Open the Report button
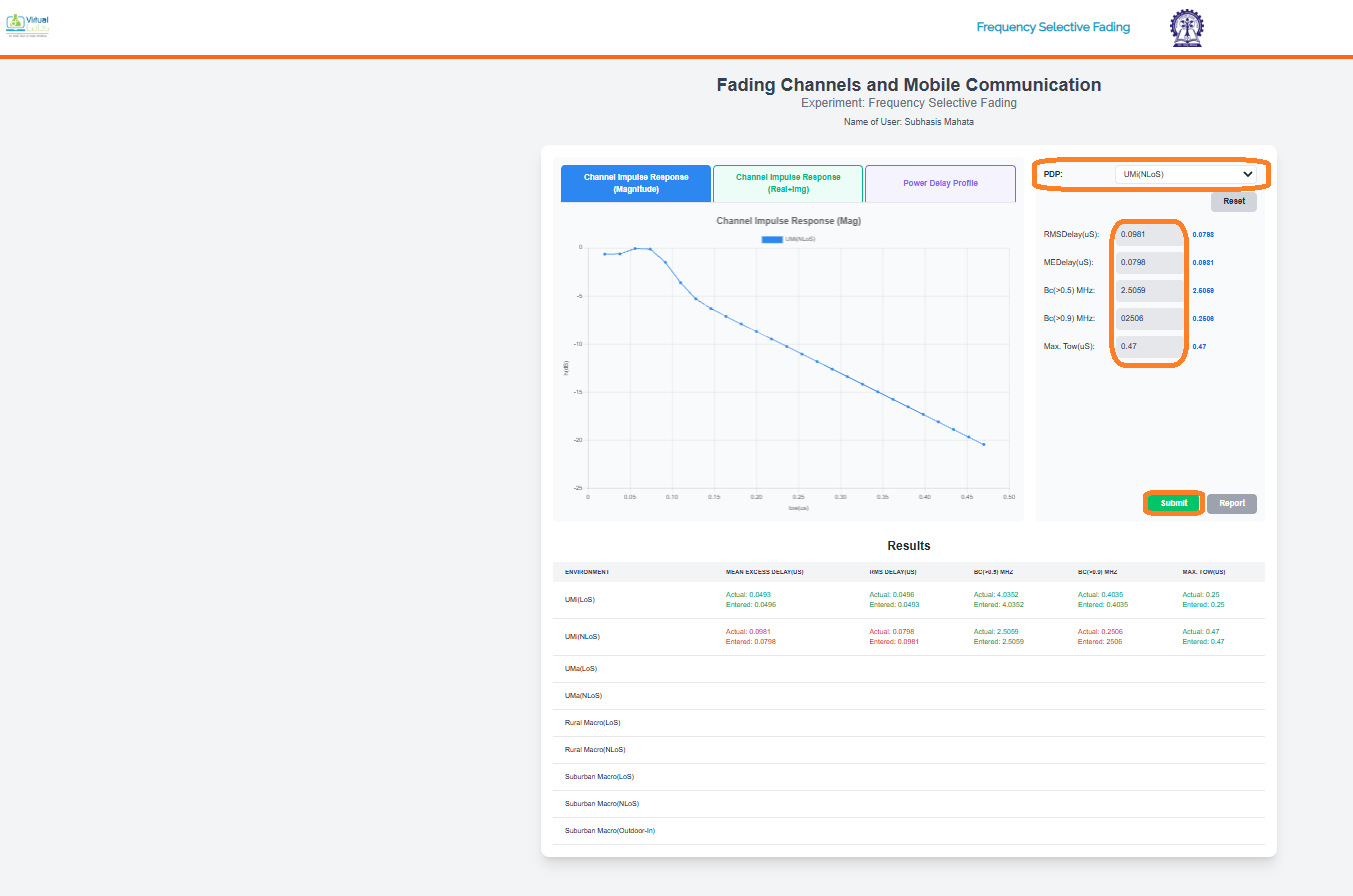 (x=1231, y=503)
